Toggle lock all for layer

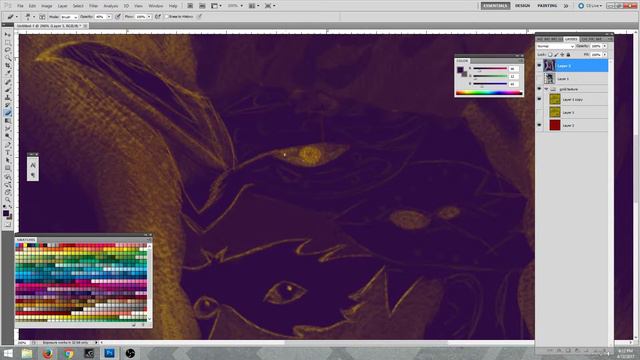pos(568,54)
